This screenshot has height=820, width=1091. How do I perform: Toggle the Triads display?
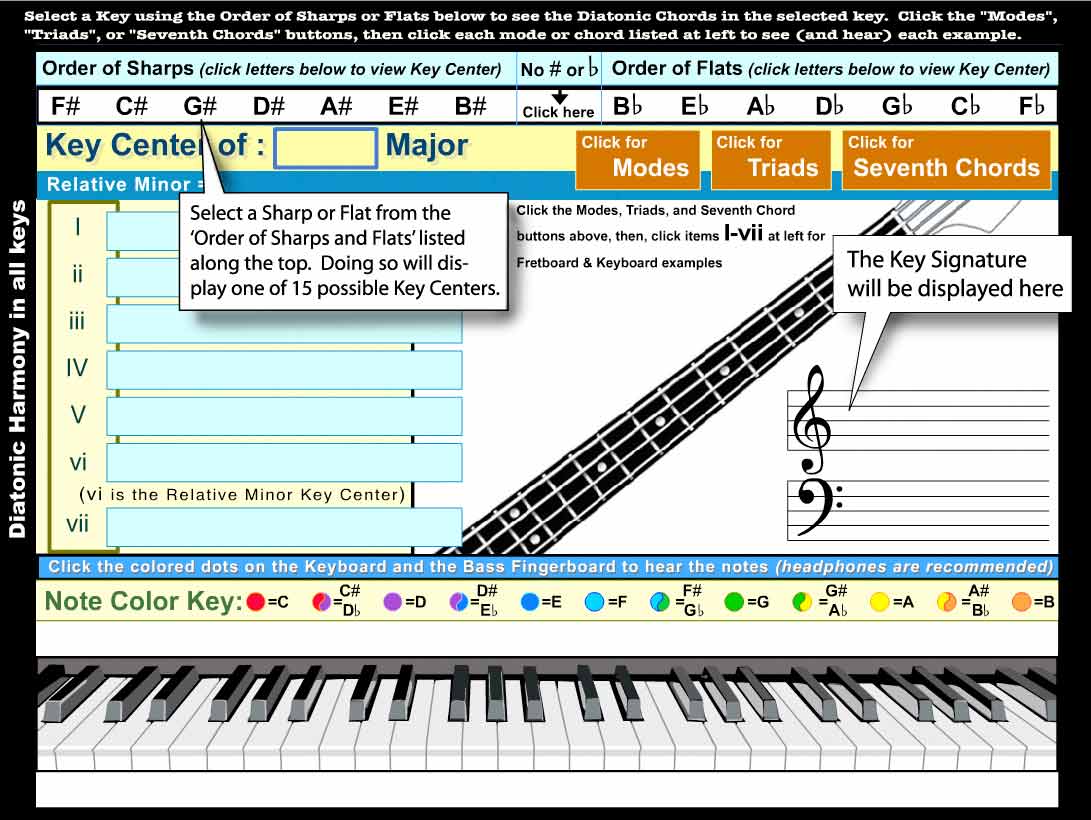pos(770,155)
